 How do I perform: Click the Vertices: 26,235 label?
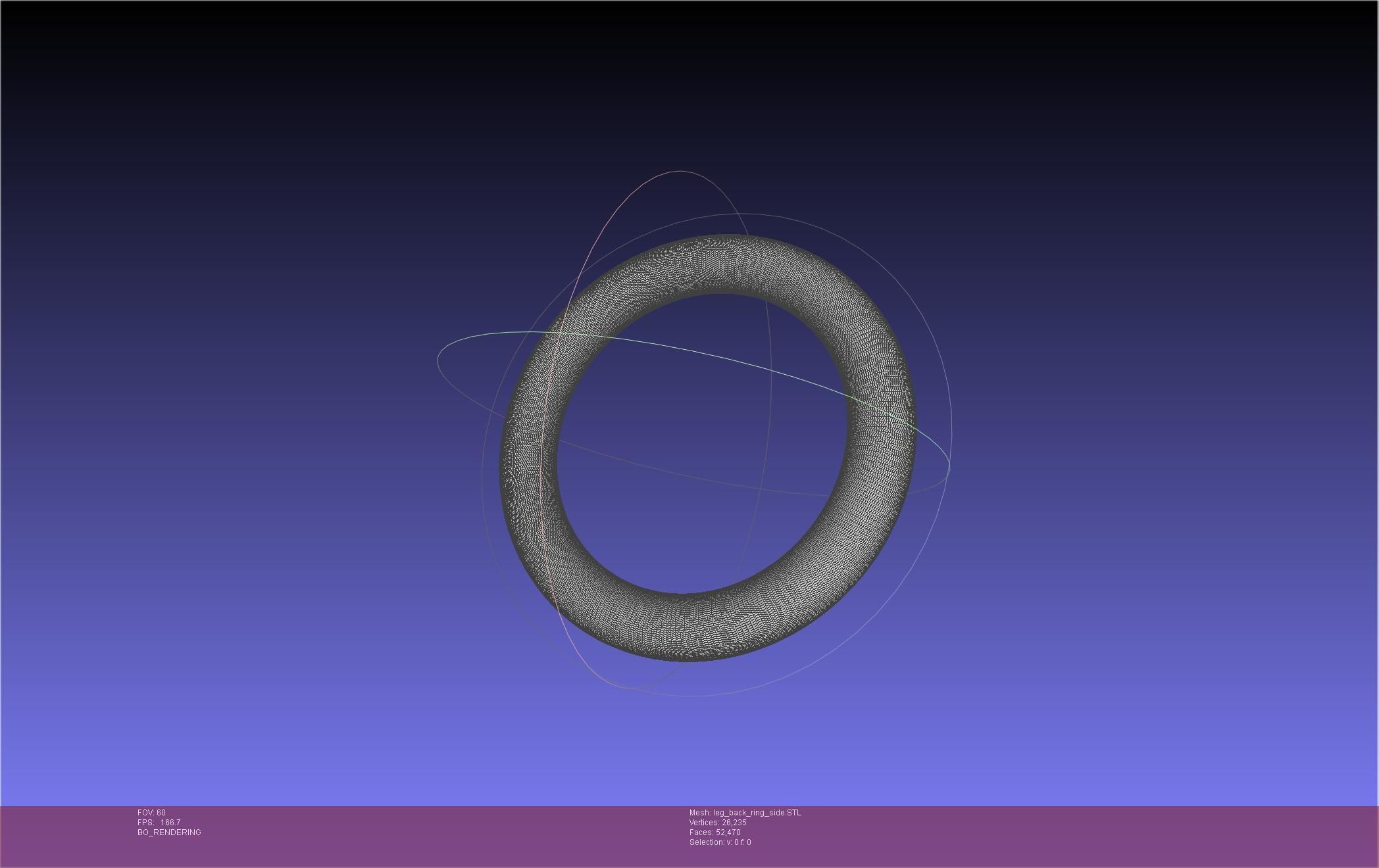tap(717, 823)
